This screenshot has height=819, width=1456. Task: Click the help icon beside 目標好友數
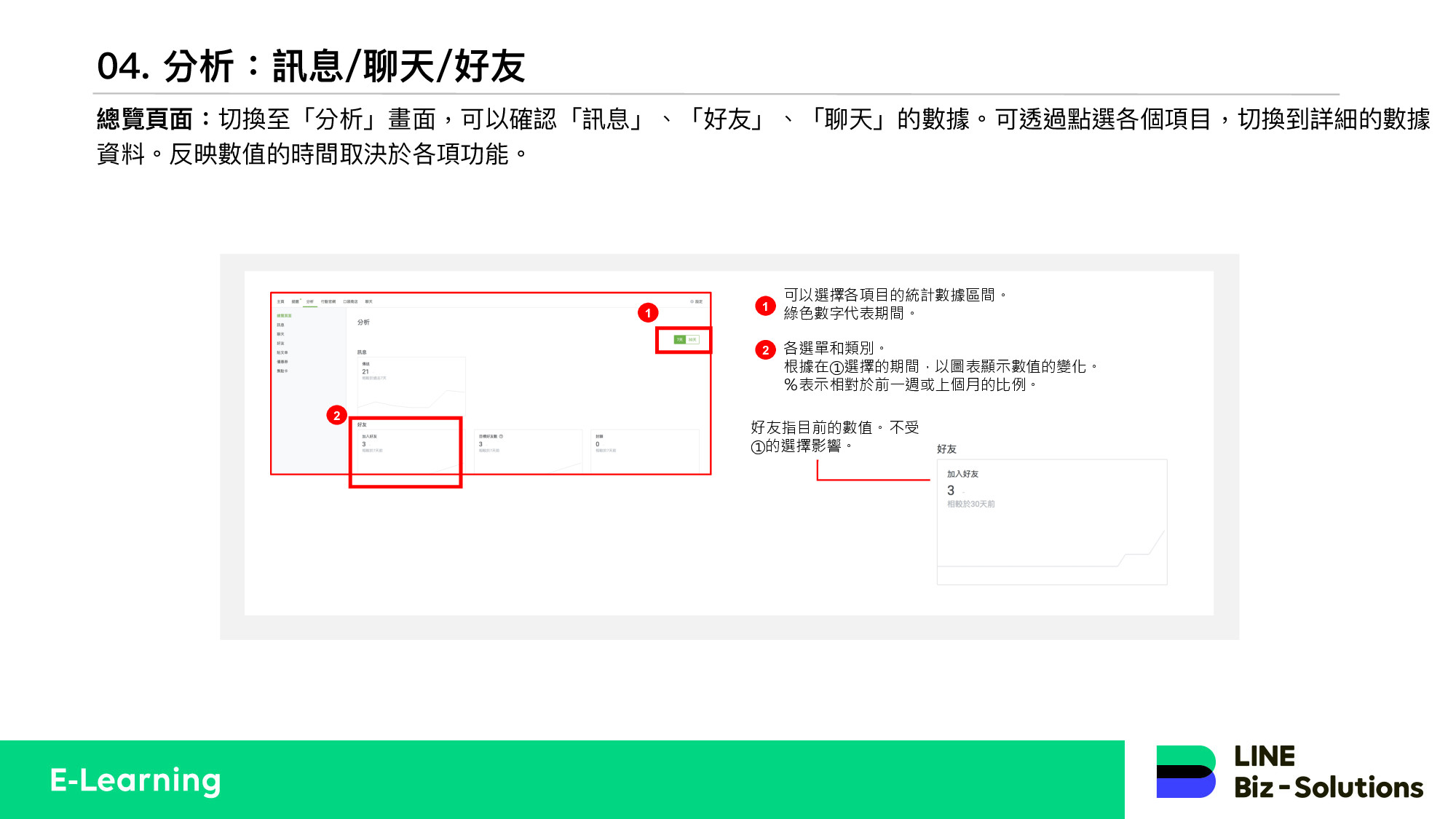[501, 437]
